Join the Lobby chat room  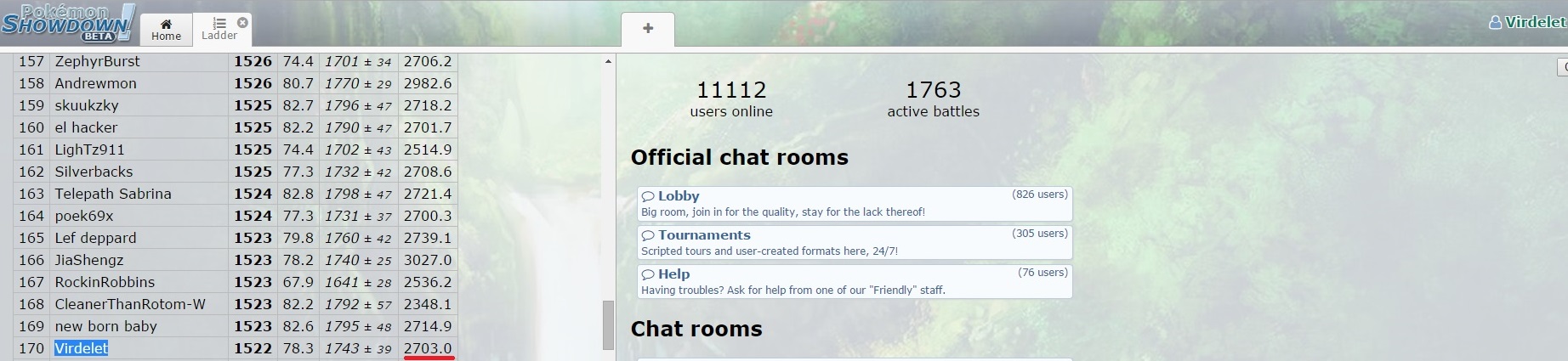click(855, 204)
